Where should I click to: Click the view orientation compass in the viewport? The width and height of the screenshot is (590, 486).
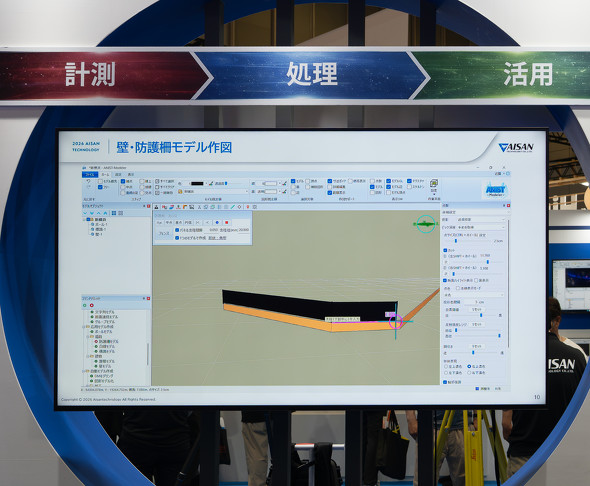426,224
